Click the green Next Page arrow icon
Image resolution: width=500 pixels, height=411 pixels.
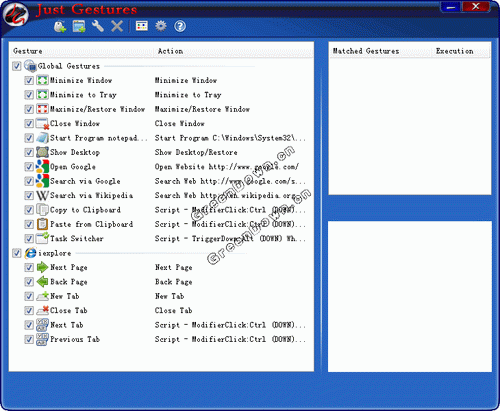(x=42, y=267)
